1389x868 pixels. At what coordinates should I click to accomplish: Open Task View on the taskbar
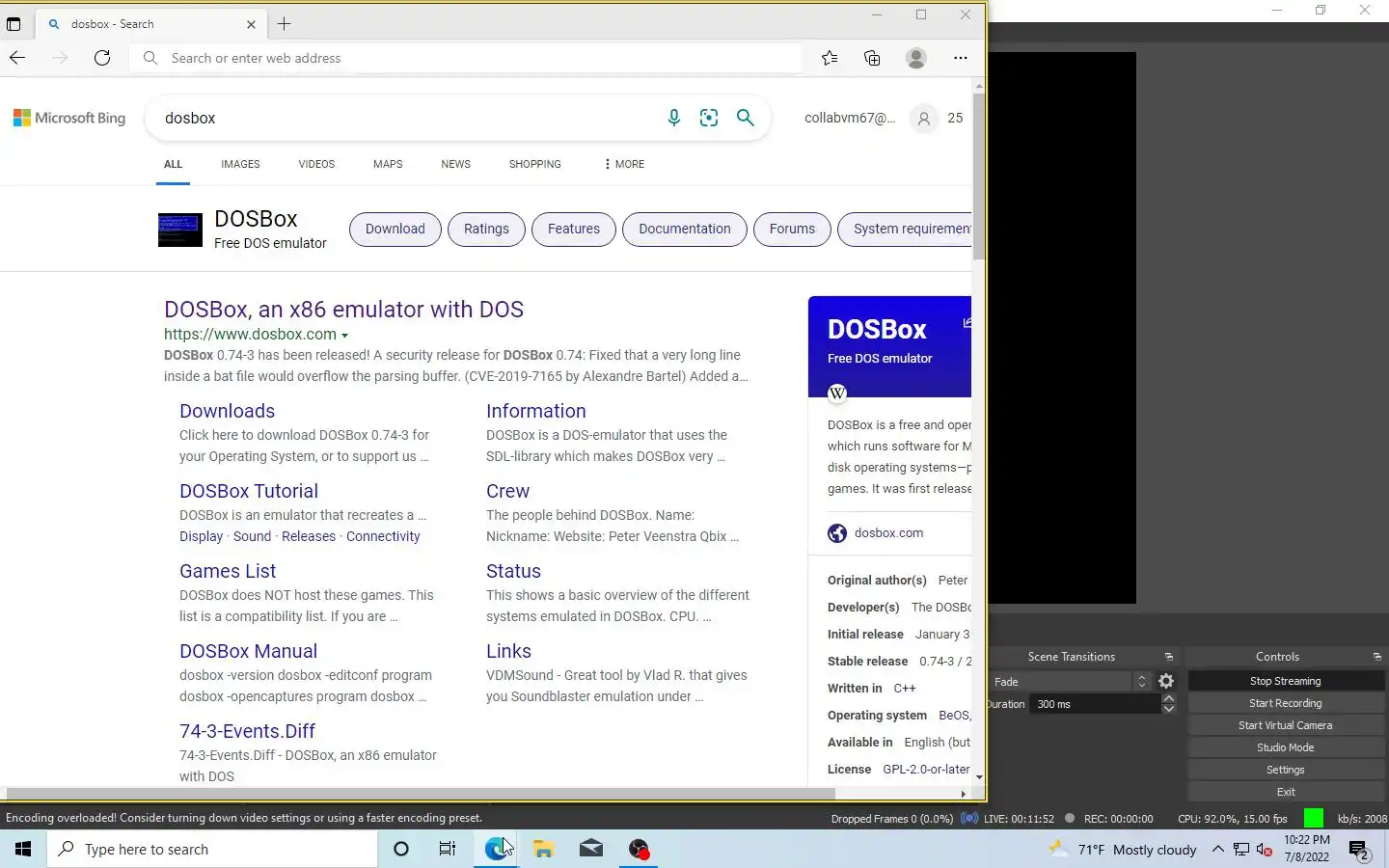click(448, 849)
